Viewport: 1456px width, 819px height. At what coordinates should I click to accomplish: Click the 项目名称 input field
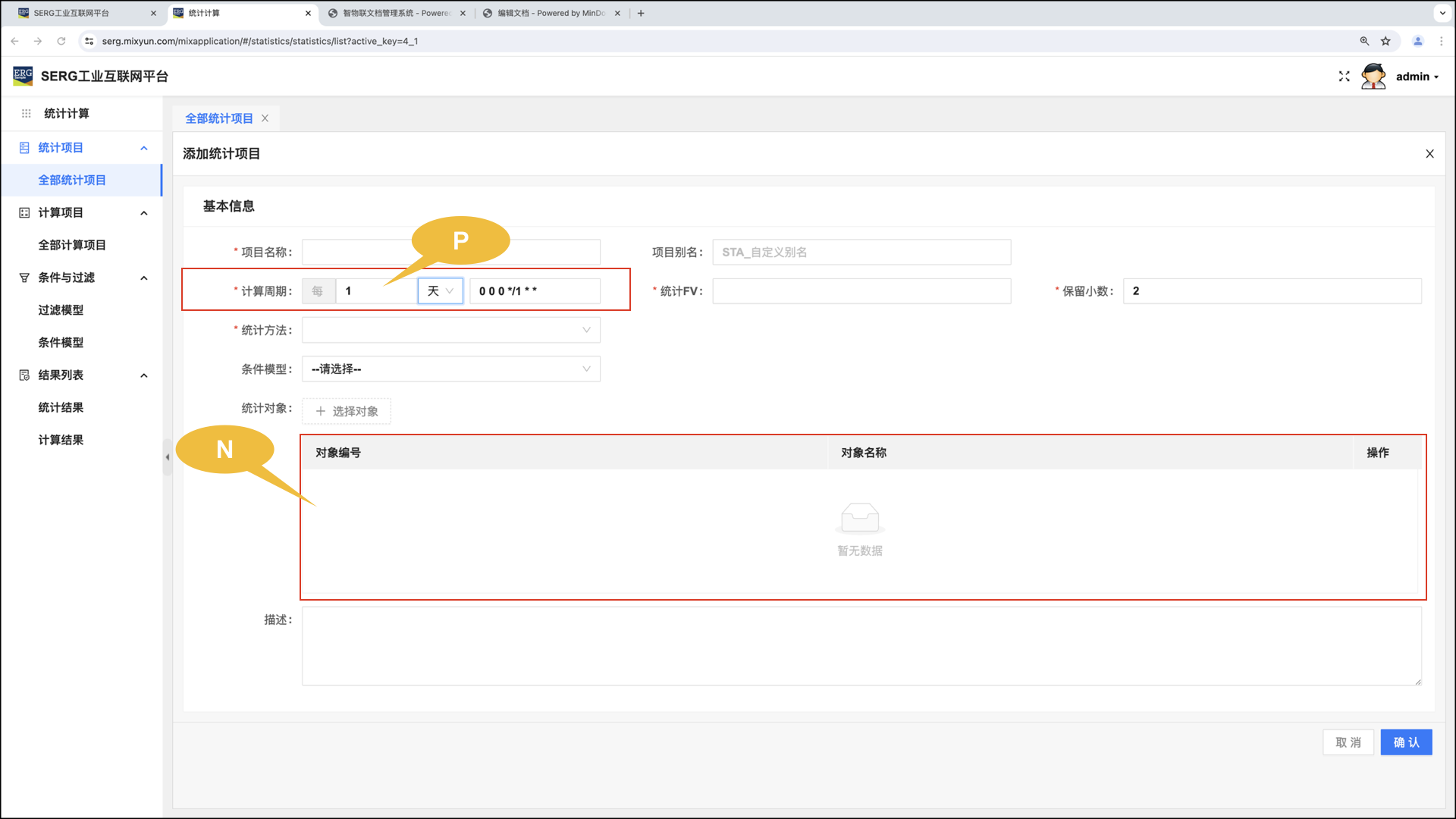pyautogui.click(x=356, y=253)
